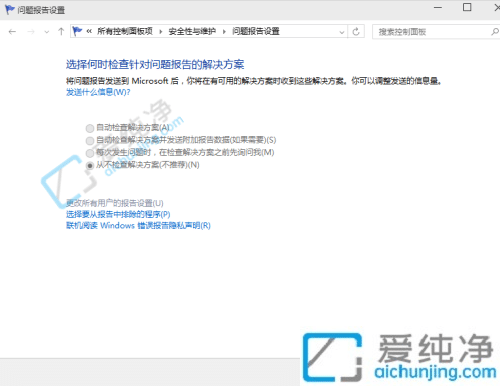The width and height of the screenshot is (500, 386).
Task: Maximize the 问题报告设置 window
Action: [x=467, y=7]
